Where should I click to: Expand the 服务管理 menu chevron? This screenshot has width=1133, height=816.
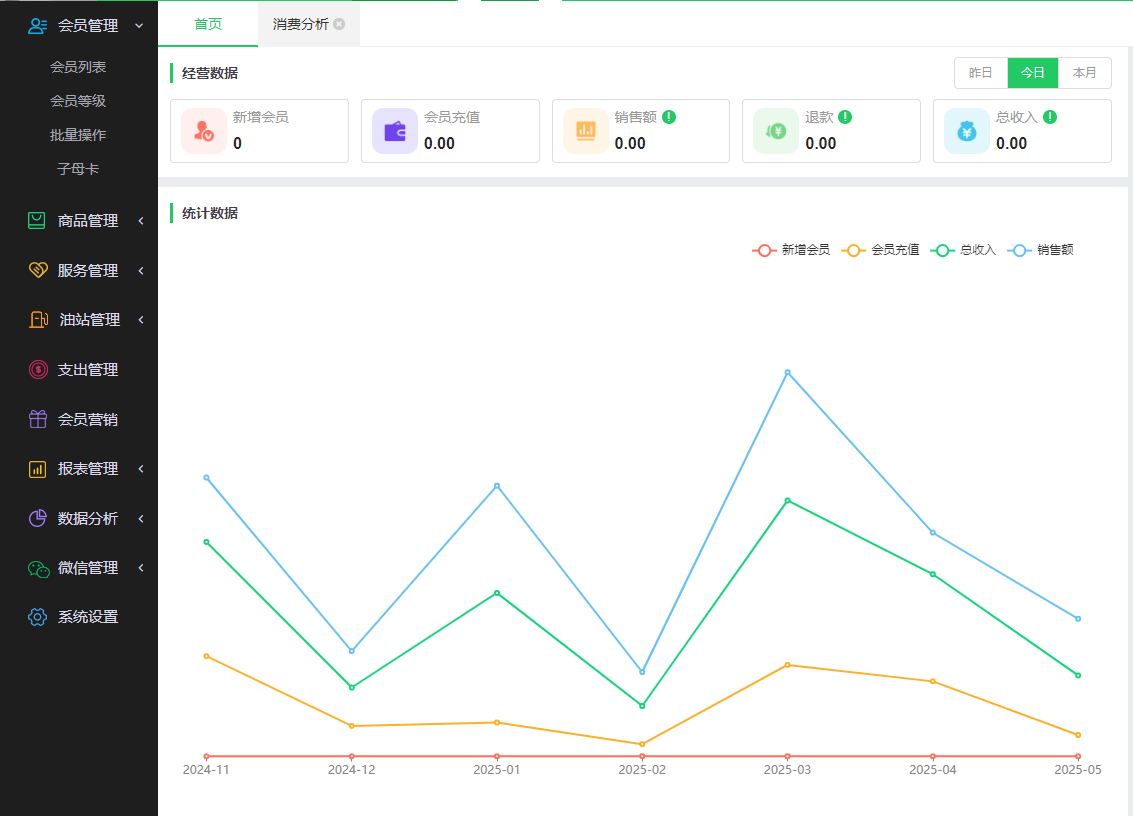pos(141,270)
